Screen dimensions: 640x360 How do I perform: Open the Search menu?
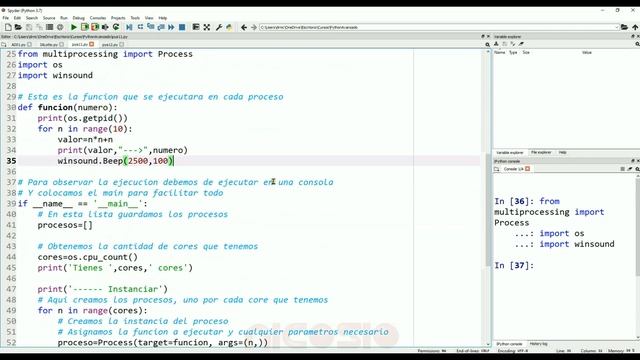(x=31, y=18)
